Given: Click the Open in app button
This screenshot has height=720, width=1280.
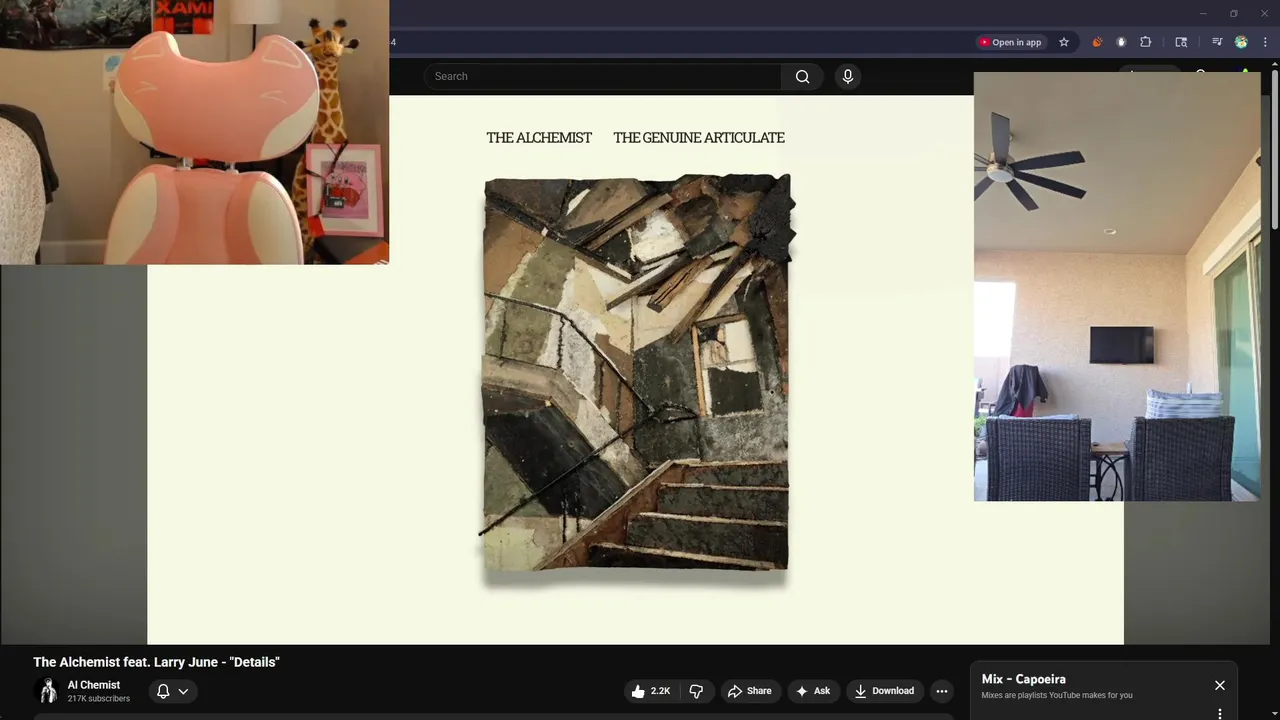Looking at the screenshot, I should pyautogui.click(x=1010, y=42).
